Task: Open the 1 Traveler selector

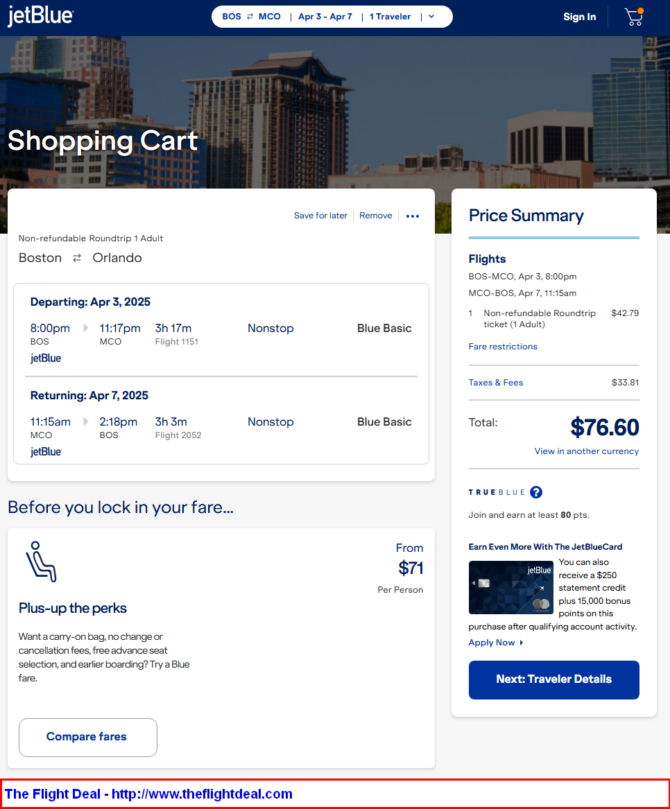Action: point(390,17)
